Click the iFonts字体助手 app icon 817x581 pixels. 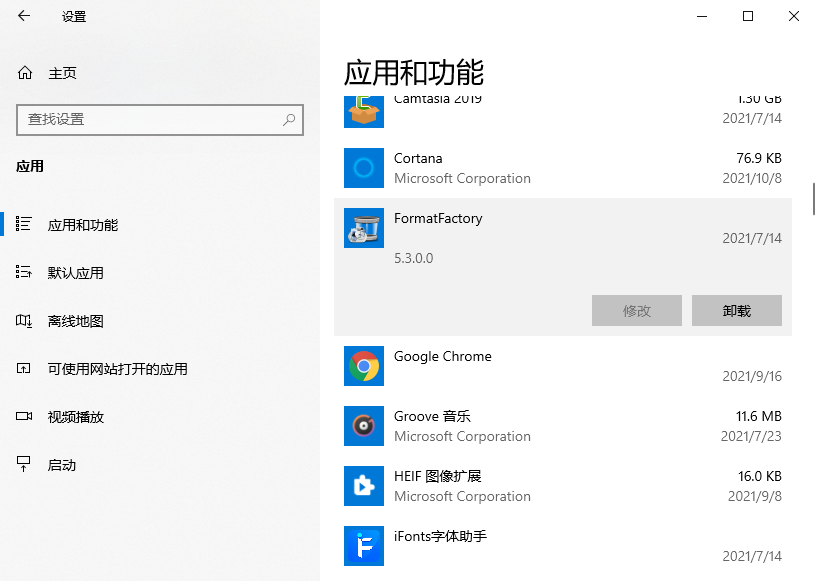coord(364,546)
